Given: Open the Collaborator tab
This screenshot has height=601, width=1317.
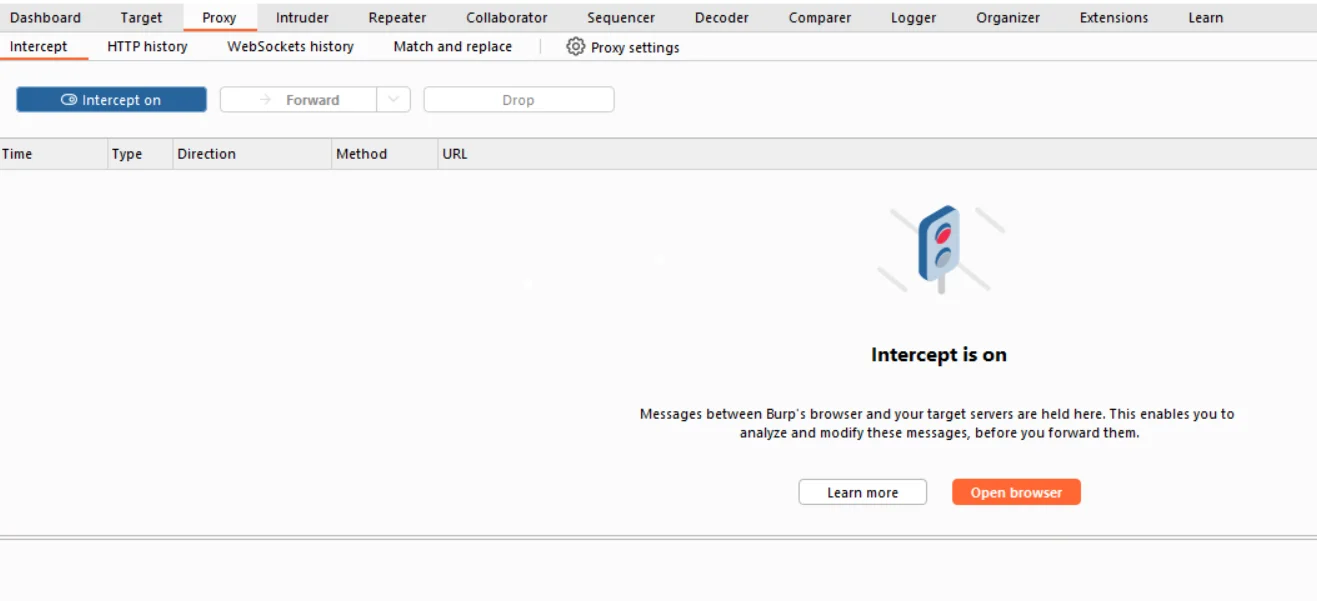Looking at the screenshot, I should [x=507, y=17].
